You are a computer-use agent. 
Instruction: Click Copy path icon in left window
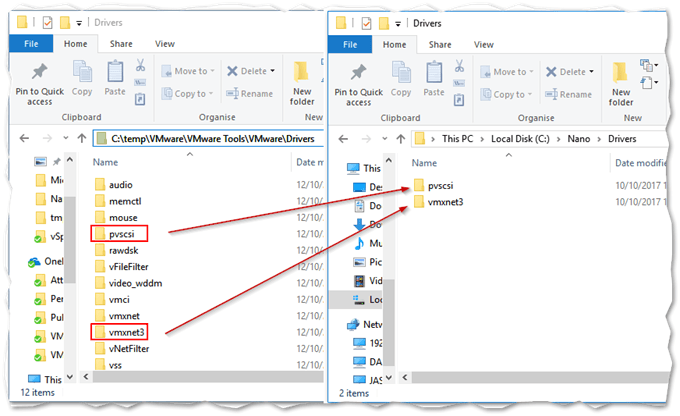(x=140, y=82)
